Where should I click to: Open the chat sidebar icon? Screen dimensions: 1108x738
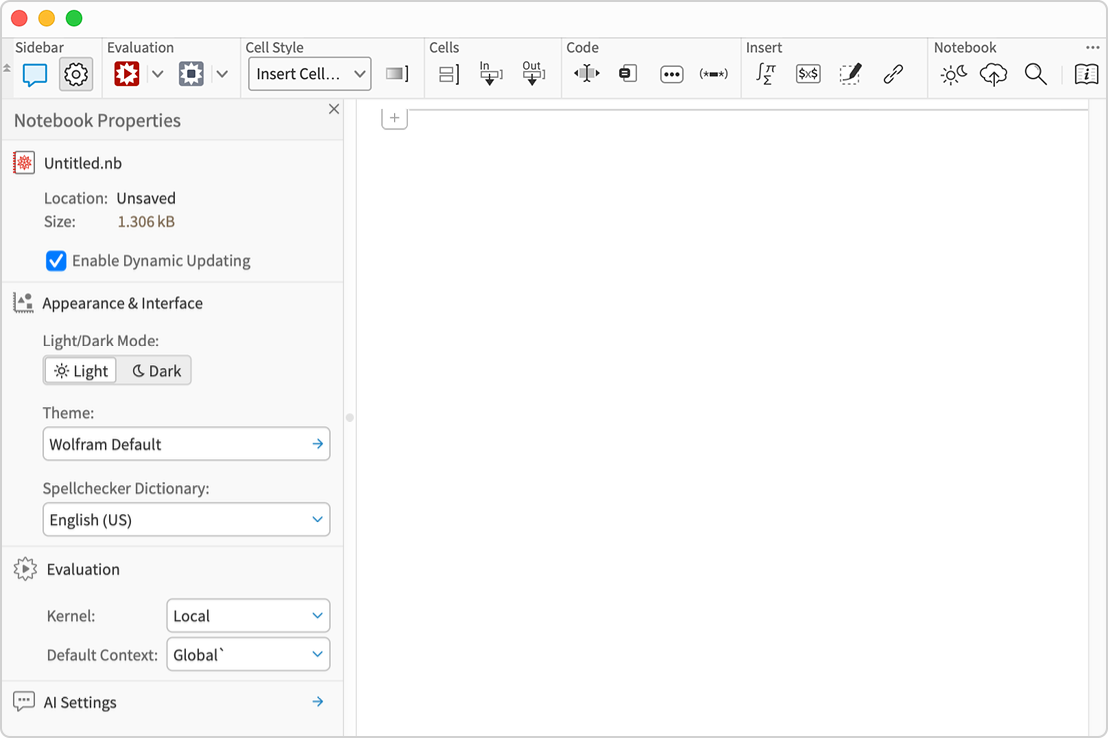coord(35,74)
